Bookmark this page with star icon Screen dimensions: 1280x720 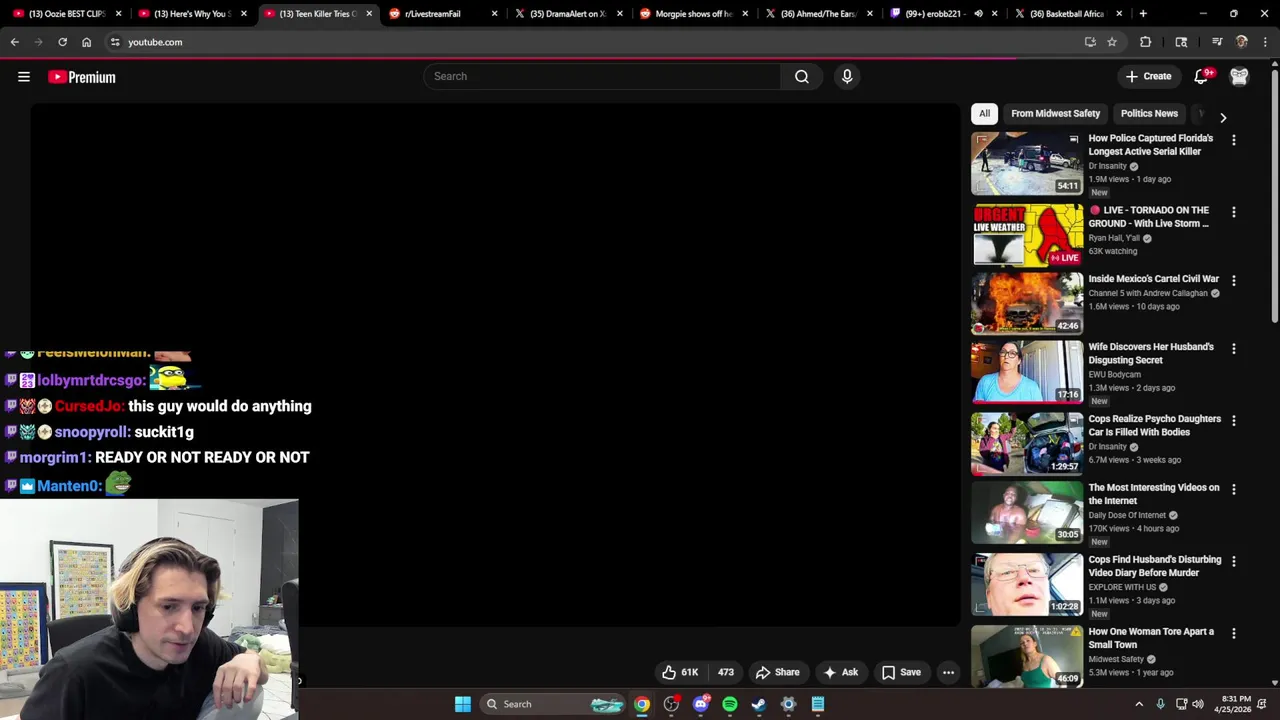1112,42
